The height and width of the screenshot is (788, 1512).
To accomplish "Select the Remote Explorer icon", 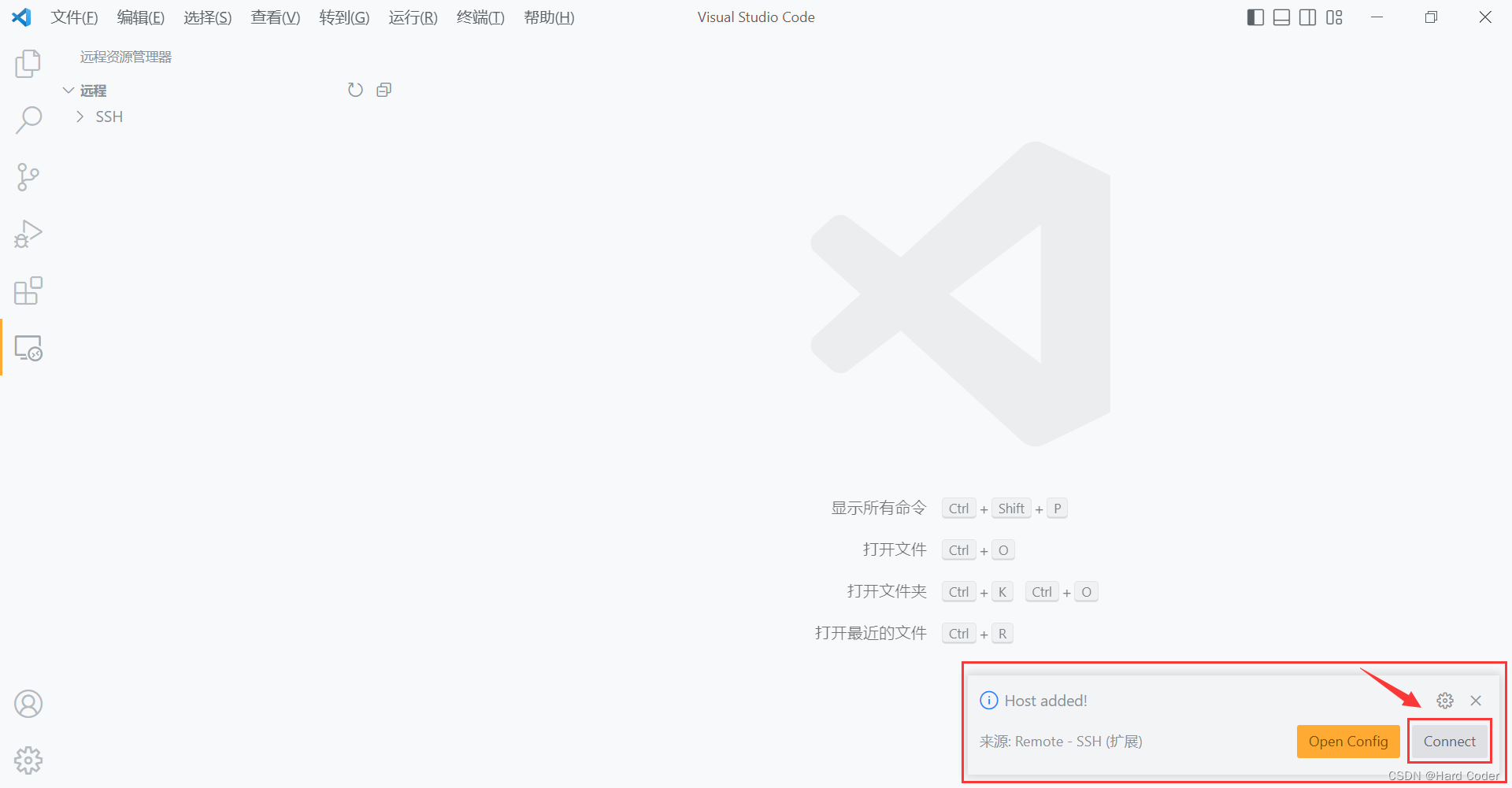I will (x=28, y=347).
